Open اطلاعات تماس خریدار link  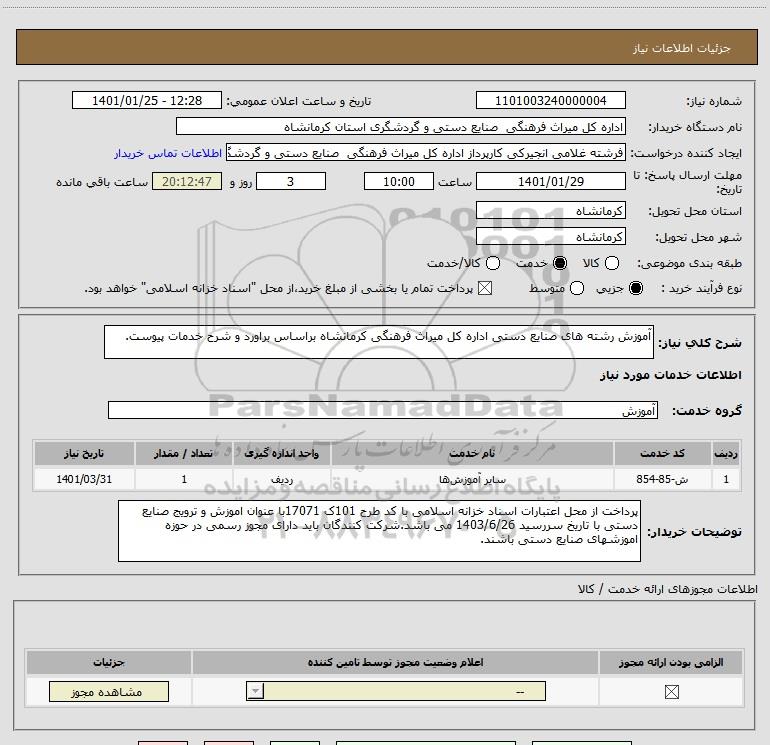[168, 153]
